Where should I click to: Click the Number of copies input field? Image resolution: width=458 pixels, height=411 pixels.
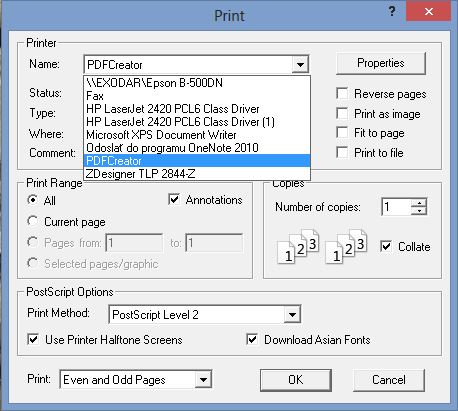(x=397, y=207)
